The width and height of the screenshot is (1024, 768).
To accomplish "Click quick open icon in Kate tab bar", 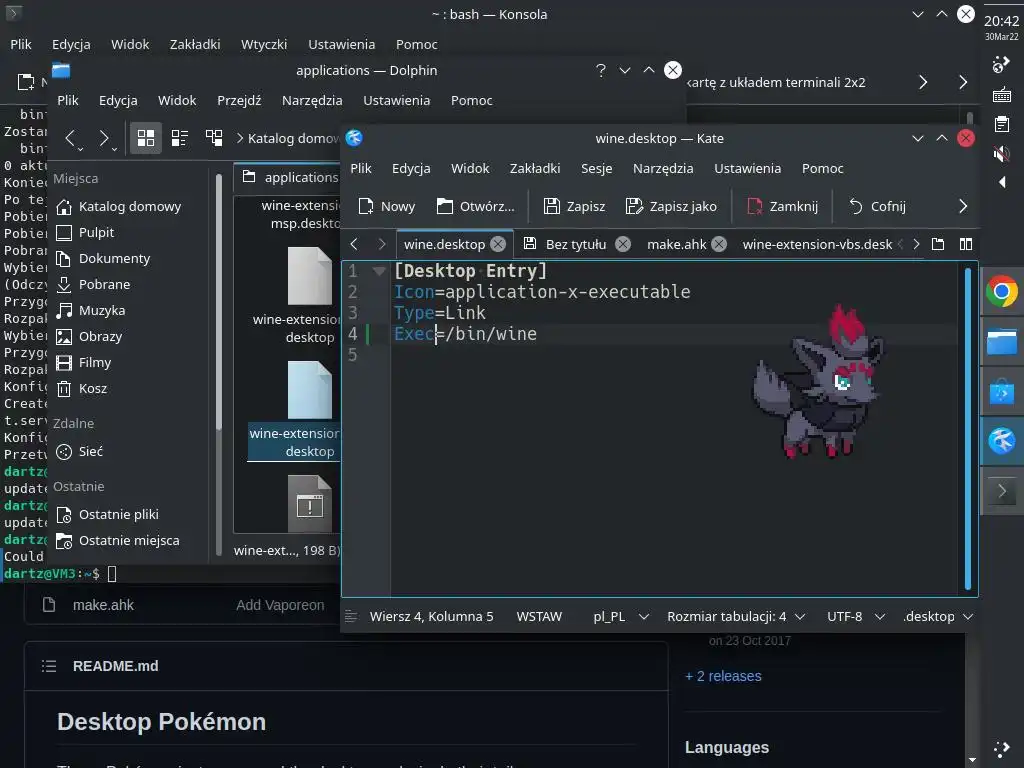I will tap(938, 244).
